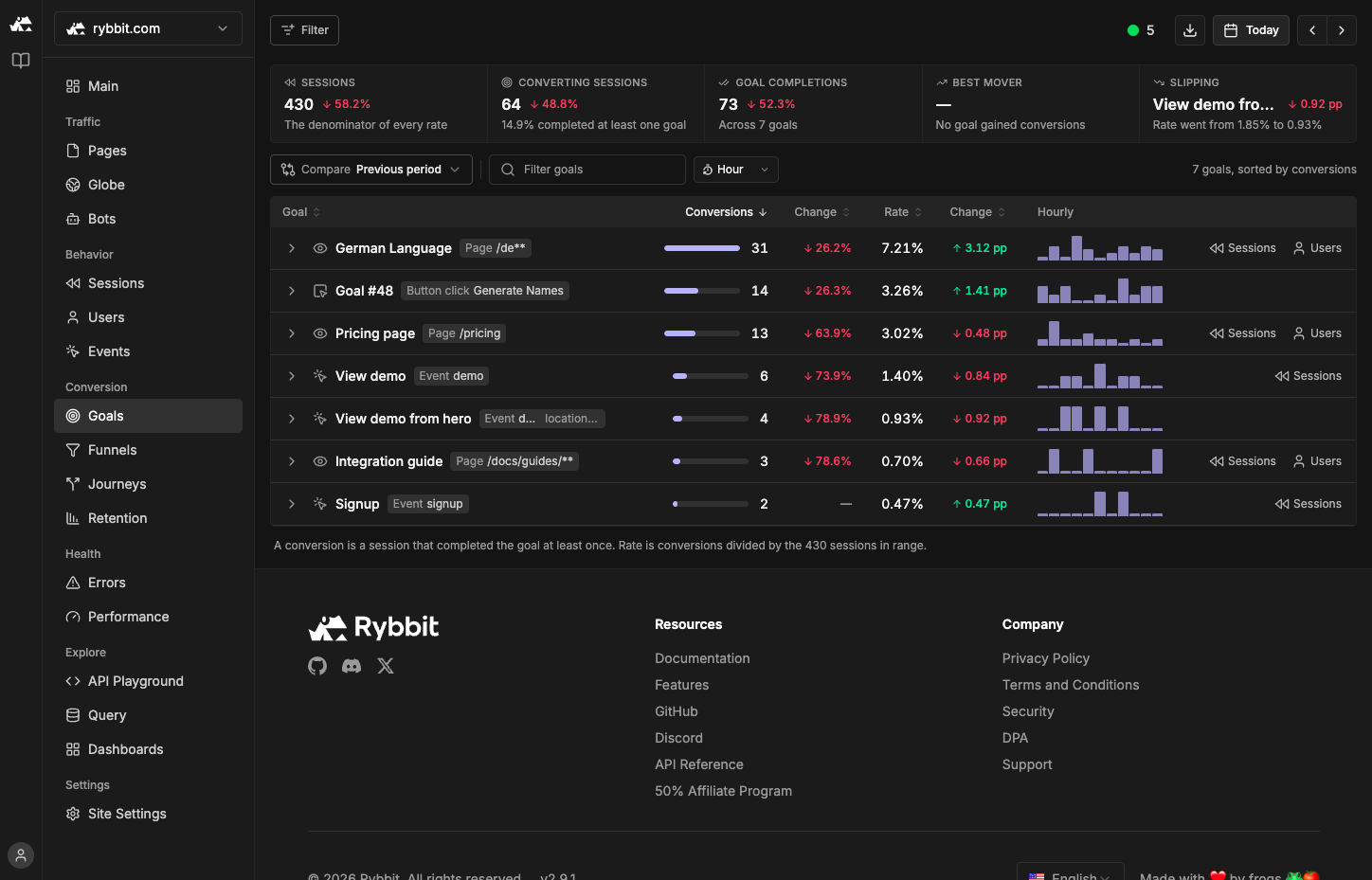Open the Main sidebar item
The width and height of the screenshot is (1372, 880).
tap(148, 86)
